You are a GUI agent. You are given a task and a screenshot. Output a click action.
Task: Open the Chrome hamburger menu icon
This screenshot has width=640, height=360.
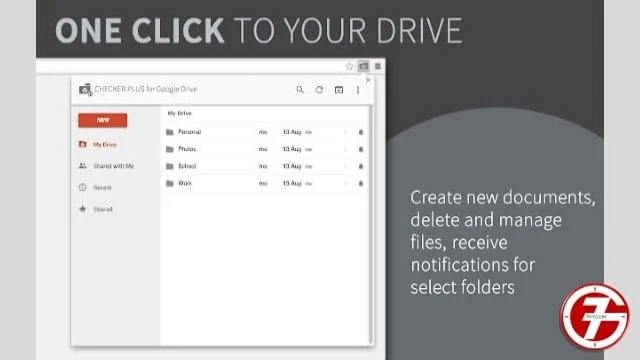point(378,66)
